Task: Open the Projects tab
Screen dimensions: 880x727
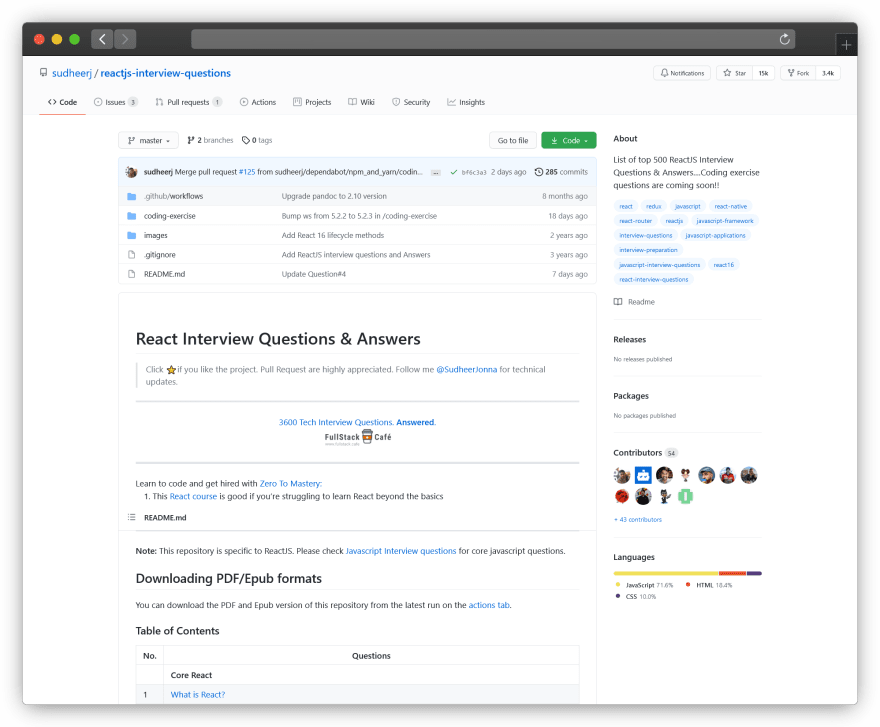Action: 312,102
